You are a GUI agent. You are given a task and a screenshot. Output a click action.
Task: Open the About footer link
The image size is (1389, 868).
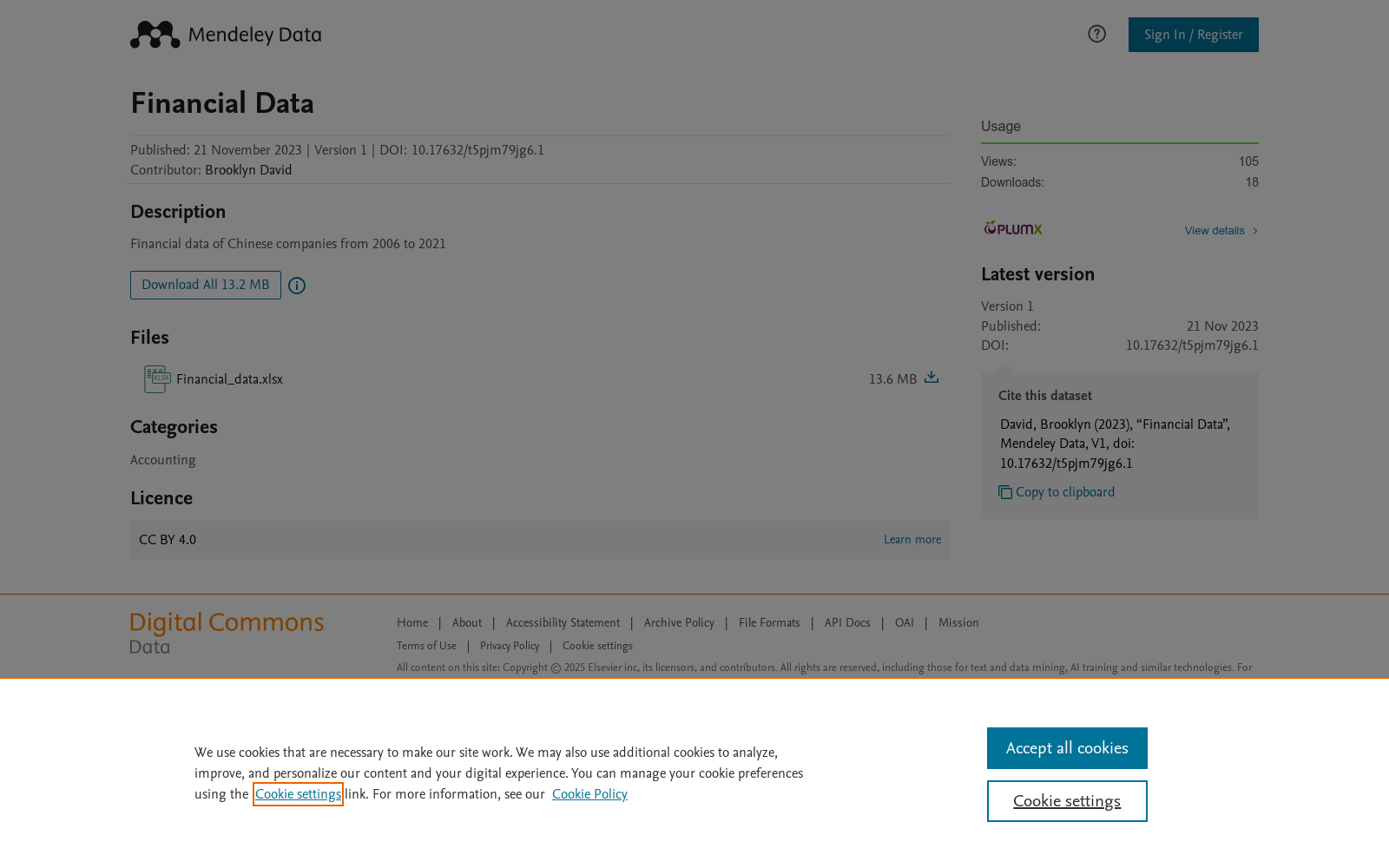coord(467,623)
